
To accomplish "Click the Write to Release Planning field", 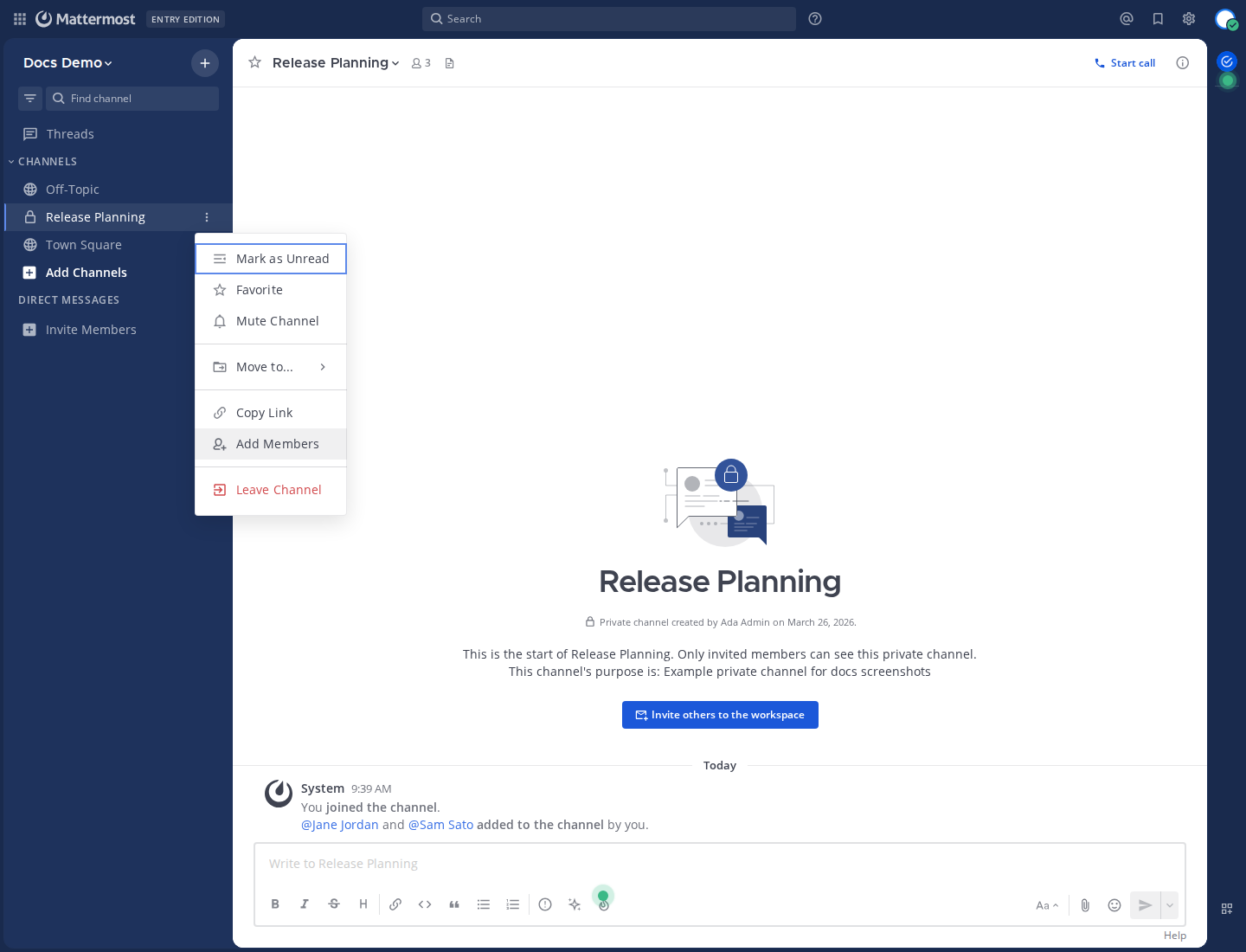I will pos(718,864).
